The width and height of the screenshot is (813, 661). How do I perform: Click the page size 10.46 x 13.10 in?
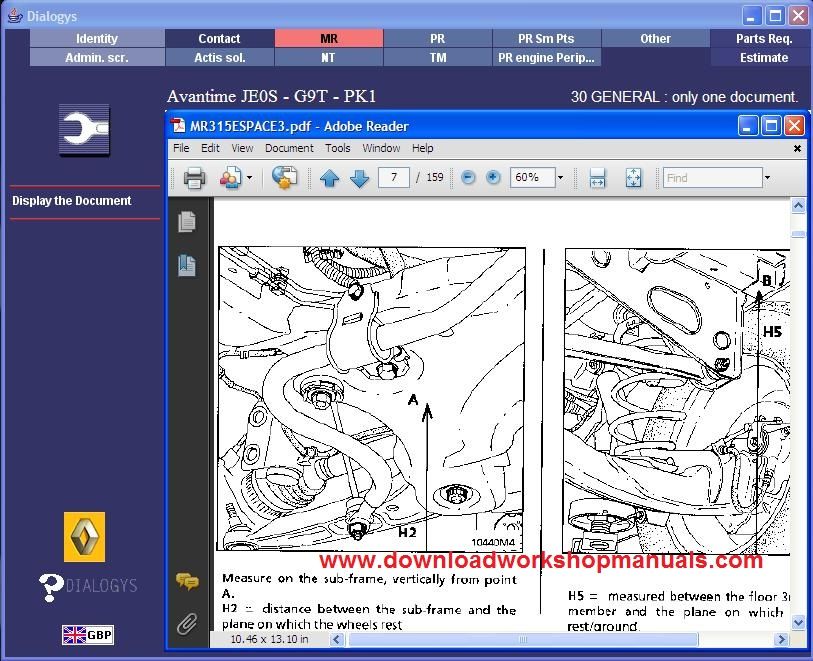tap(269, 639)
